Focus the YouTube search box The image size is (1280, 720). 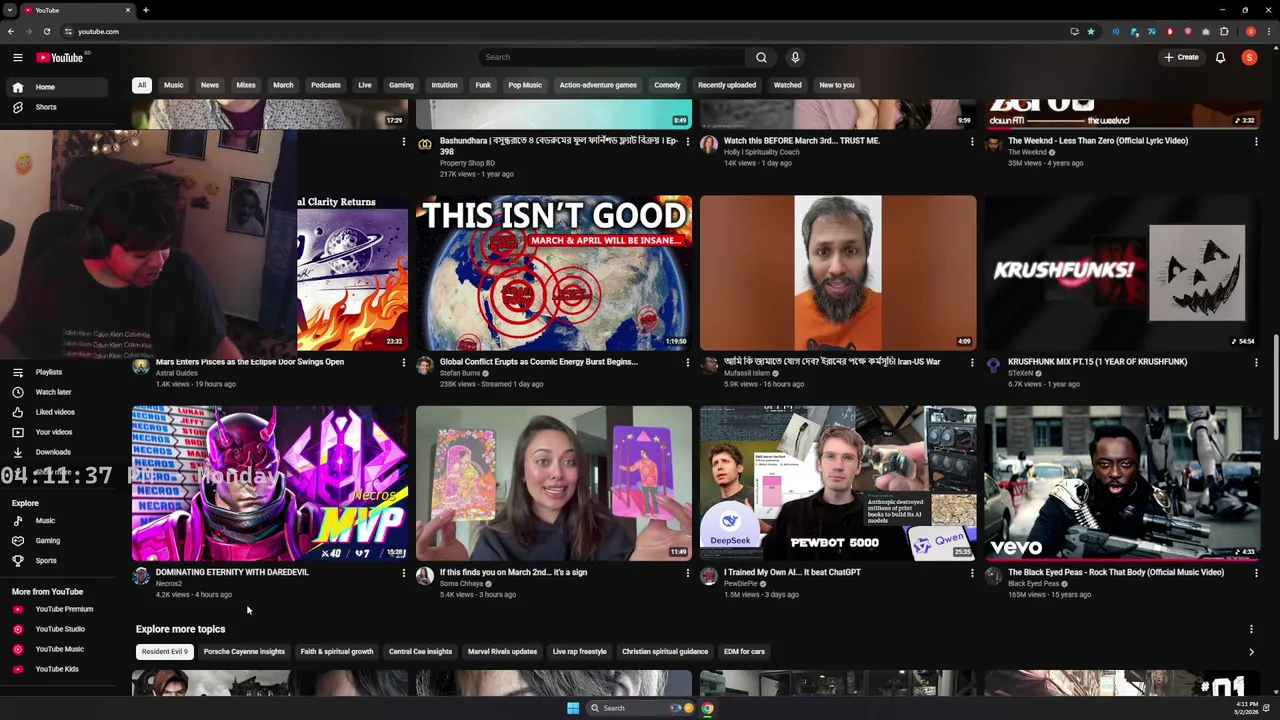(x=612, y=57)
